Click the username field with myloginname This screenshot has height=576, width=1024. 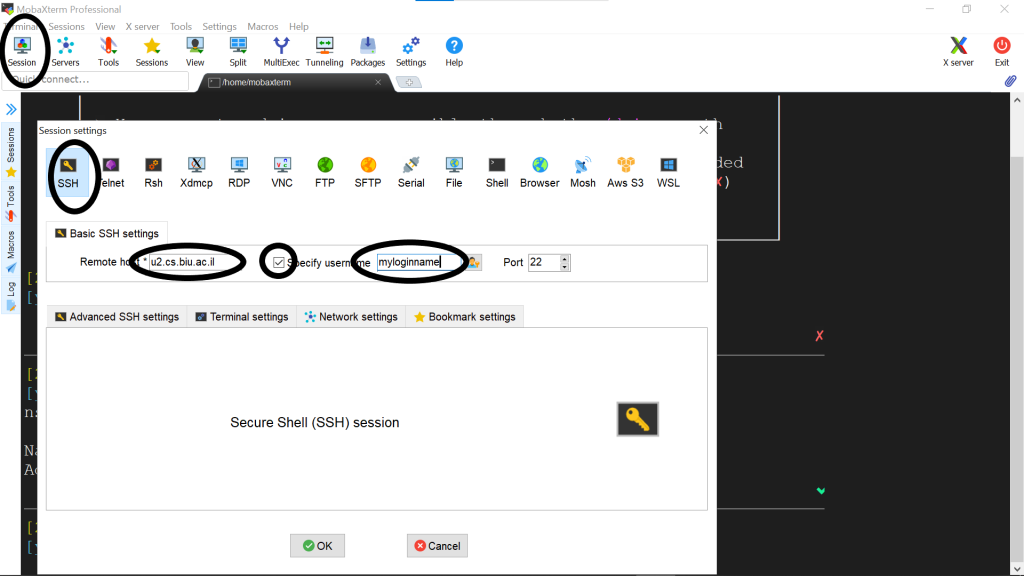click(421, 263)
